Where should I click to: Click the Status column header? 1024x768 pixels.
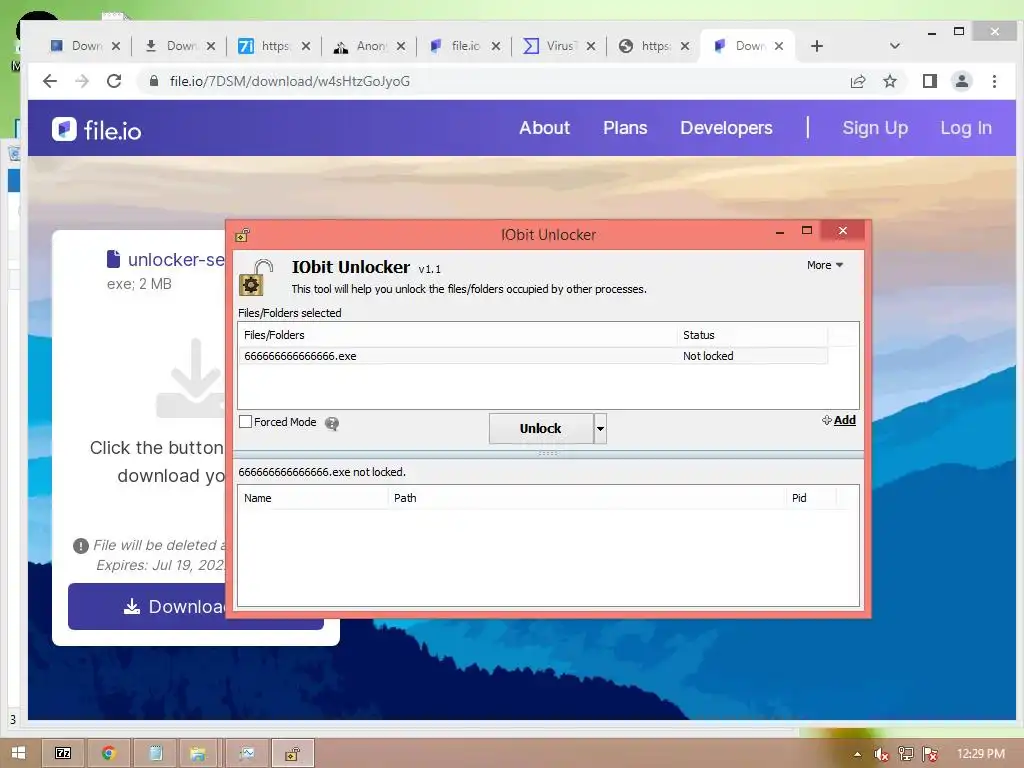tap(752, 335)
